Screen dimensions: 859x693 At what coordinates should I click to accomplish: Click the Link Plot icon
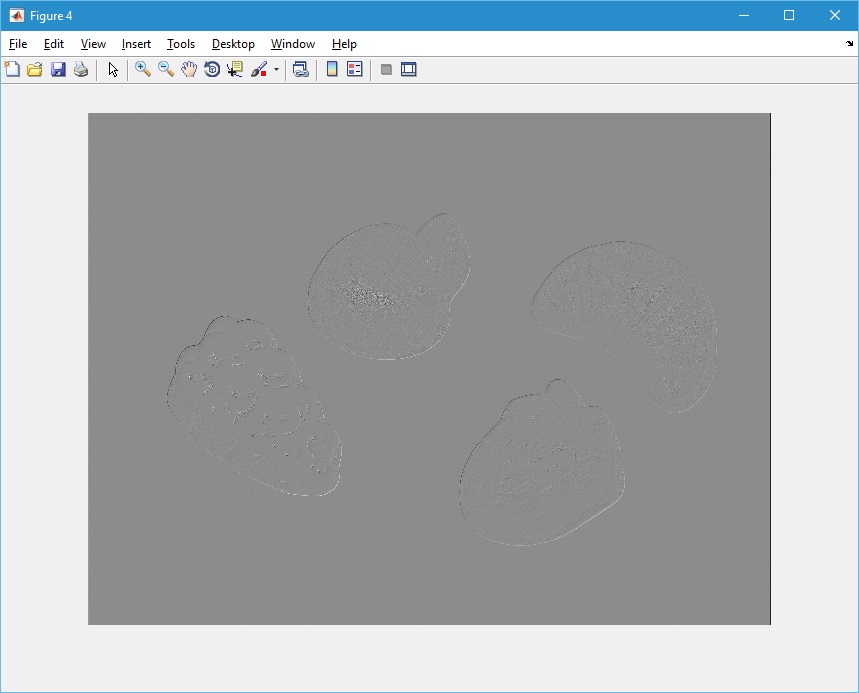[x=300, y=69]
